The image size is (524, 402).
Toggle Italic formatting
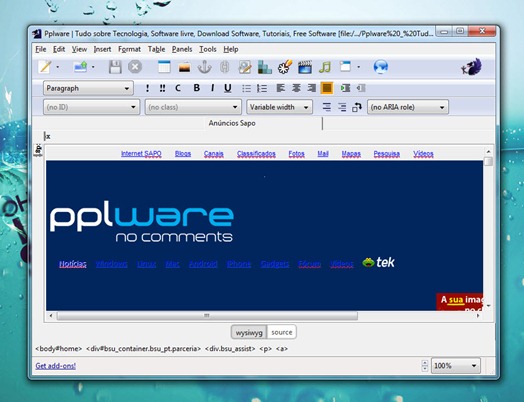coord(212,88)
